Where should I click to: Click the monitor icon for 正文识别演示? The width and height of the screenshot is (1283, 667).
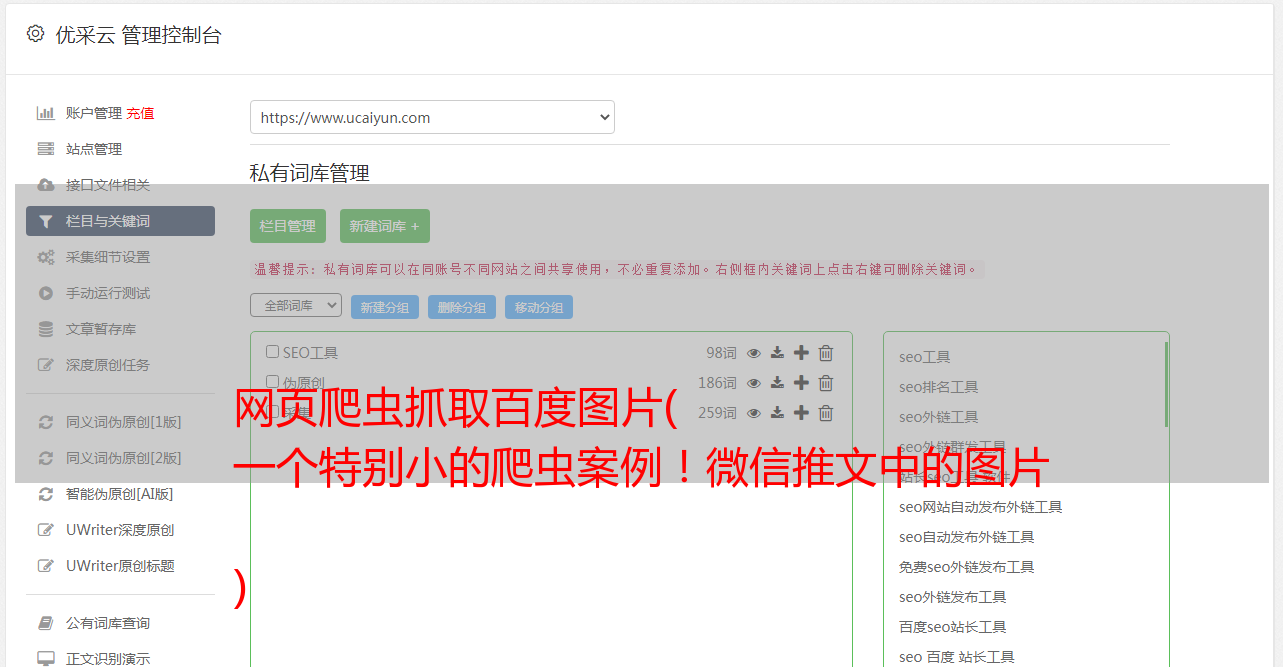45,659
